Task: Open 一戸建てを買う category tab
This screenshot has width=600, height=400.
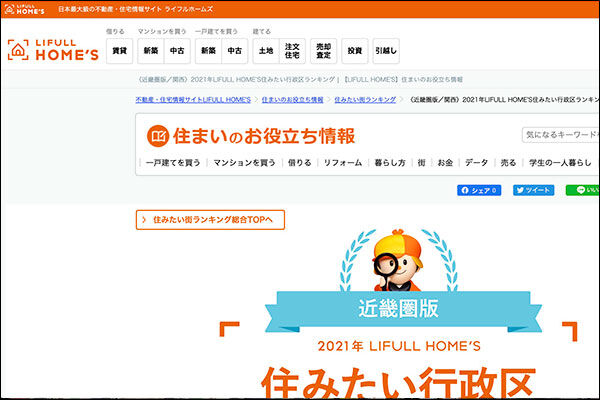Action: [173, 163]
